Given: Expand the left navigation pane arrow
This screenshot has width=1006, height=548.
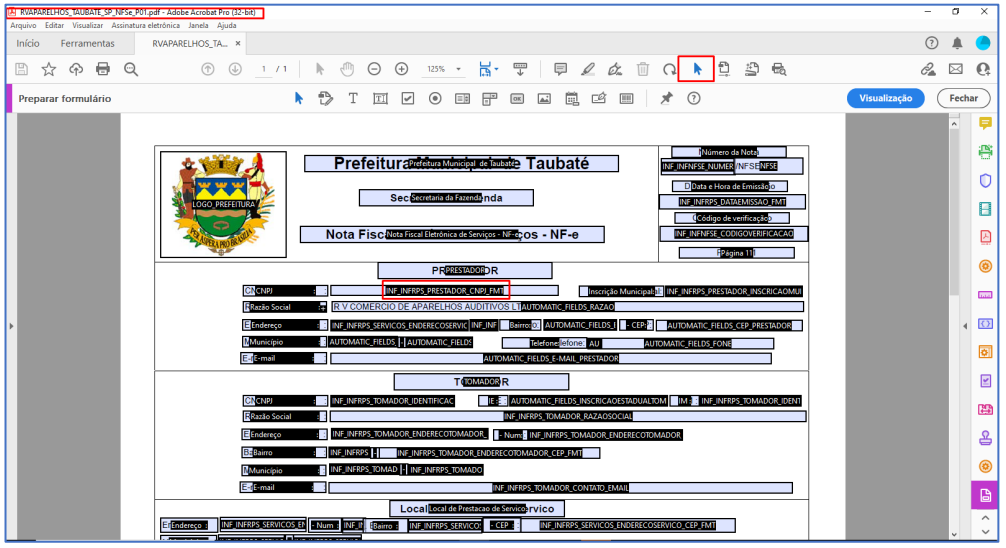Looking at the screenshot, I should click(11, 326).
